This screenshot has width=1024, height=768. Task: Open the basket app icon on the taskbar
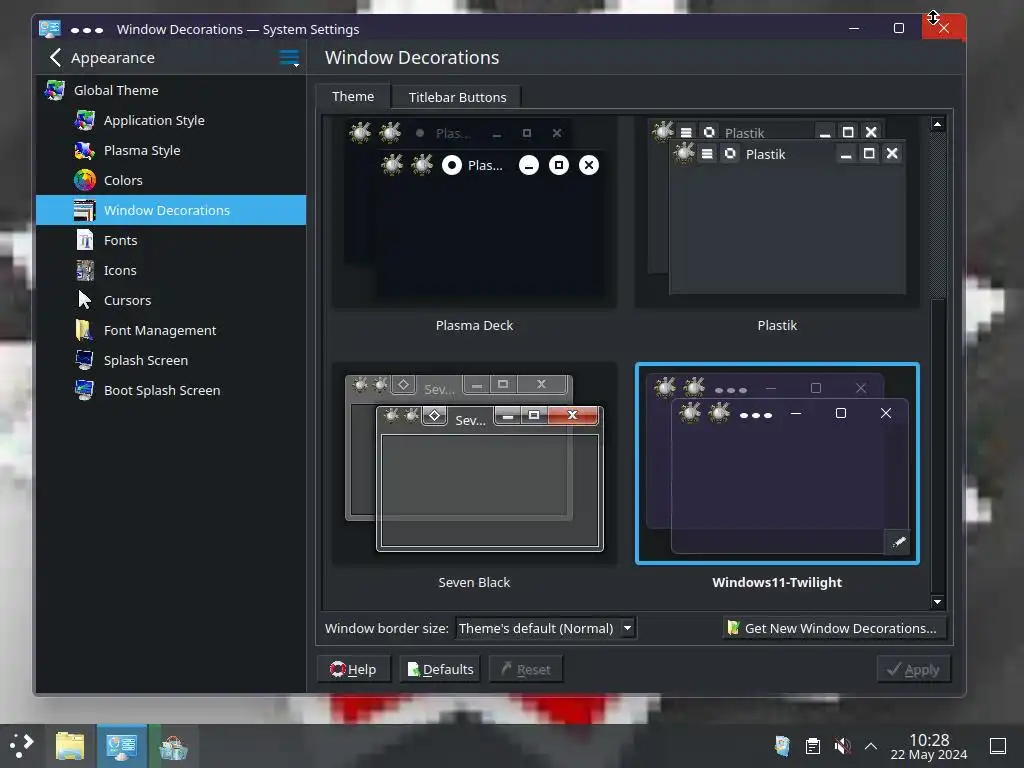pyautogui.click(x=173, y=746)
